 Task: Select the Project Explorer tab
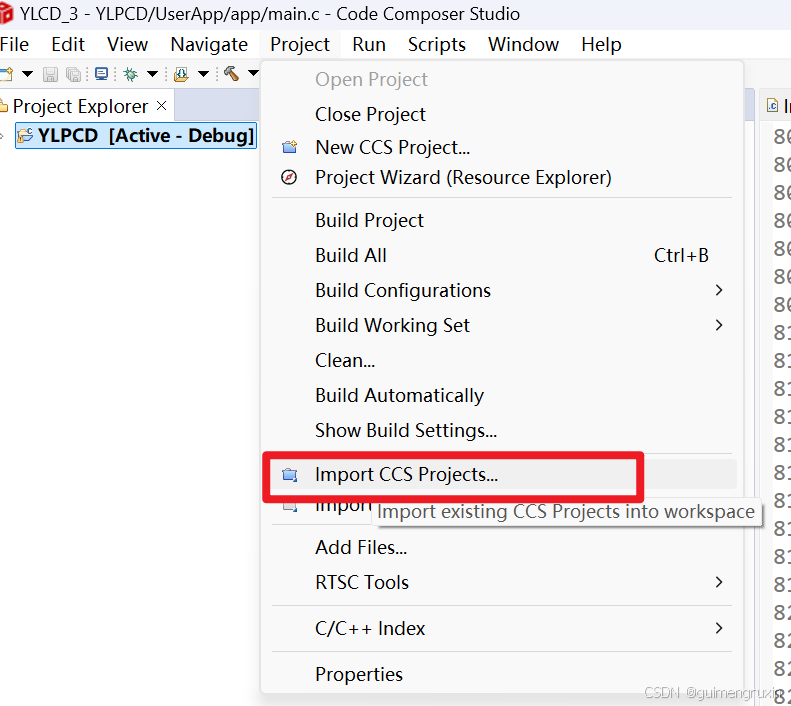point(80,106)
